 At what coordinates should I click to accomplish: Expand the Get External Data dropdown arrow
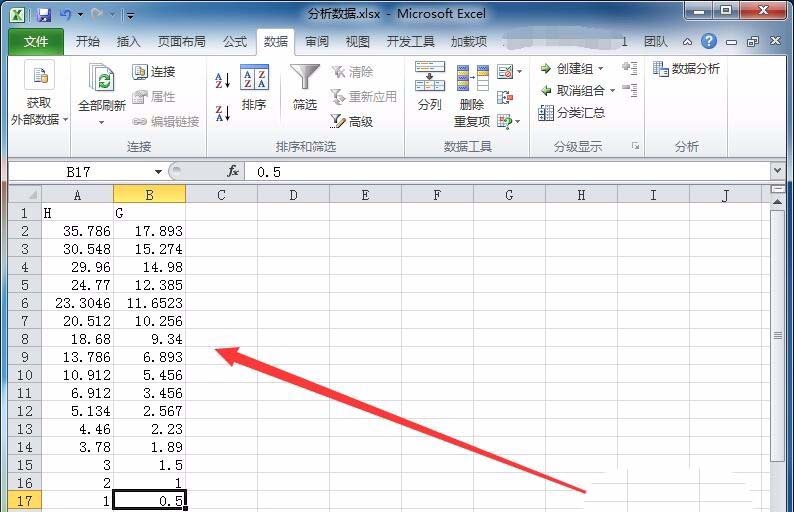(66, 120)
